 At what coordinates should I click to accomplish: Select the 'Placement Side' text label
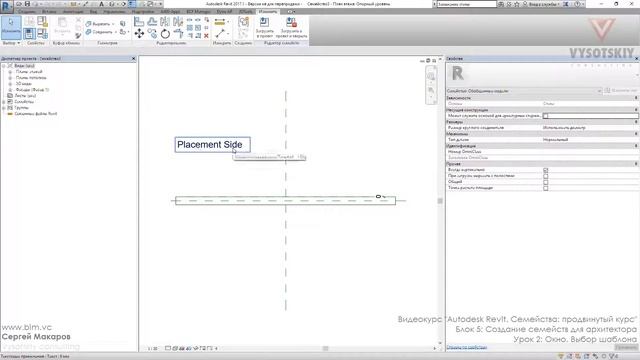coord(213,145)
